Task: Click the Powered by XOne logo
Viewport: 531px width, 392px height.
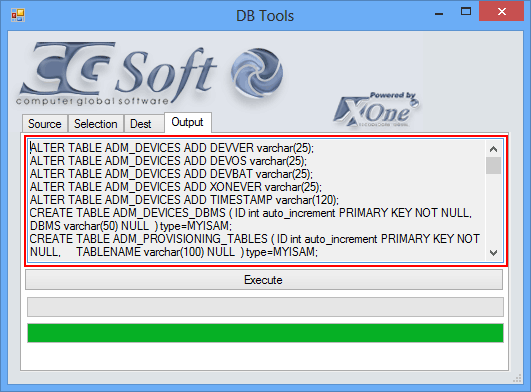Action: point(377,110)
